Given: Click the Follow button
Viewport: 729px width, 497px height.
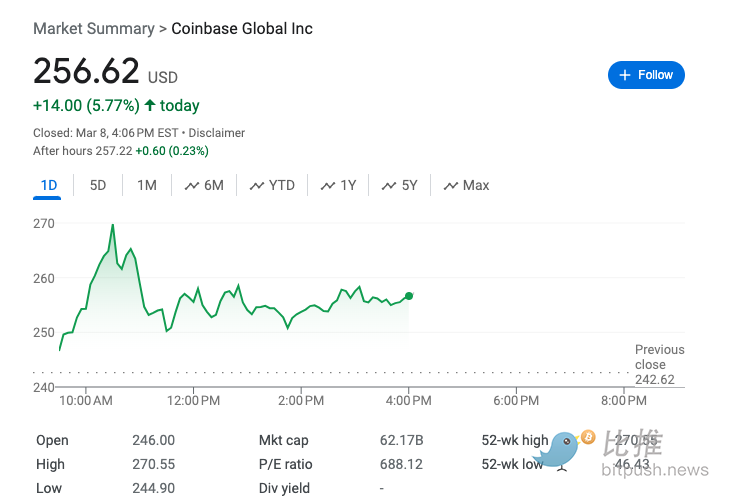Looking at the screenshot, I should (646, 75).
